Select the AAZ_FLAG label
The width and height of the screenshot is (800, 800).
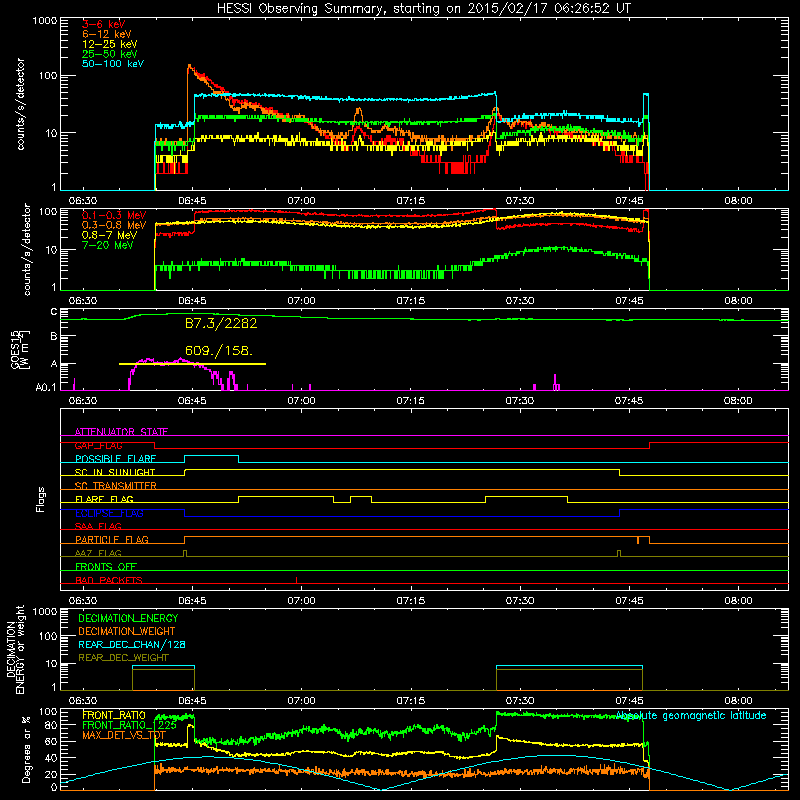tap(98, 553)
